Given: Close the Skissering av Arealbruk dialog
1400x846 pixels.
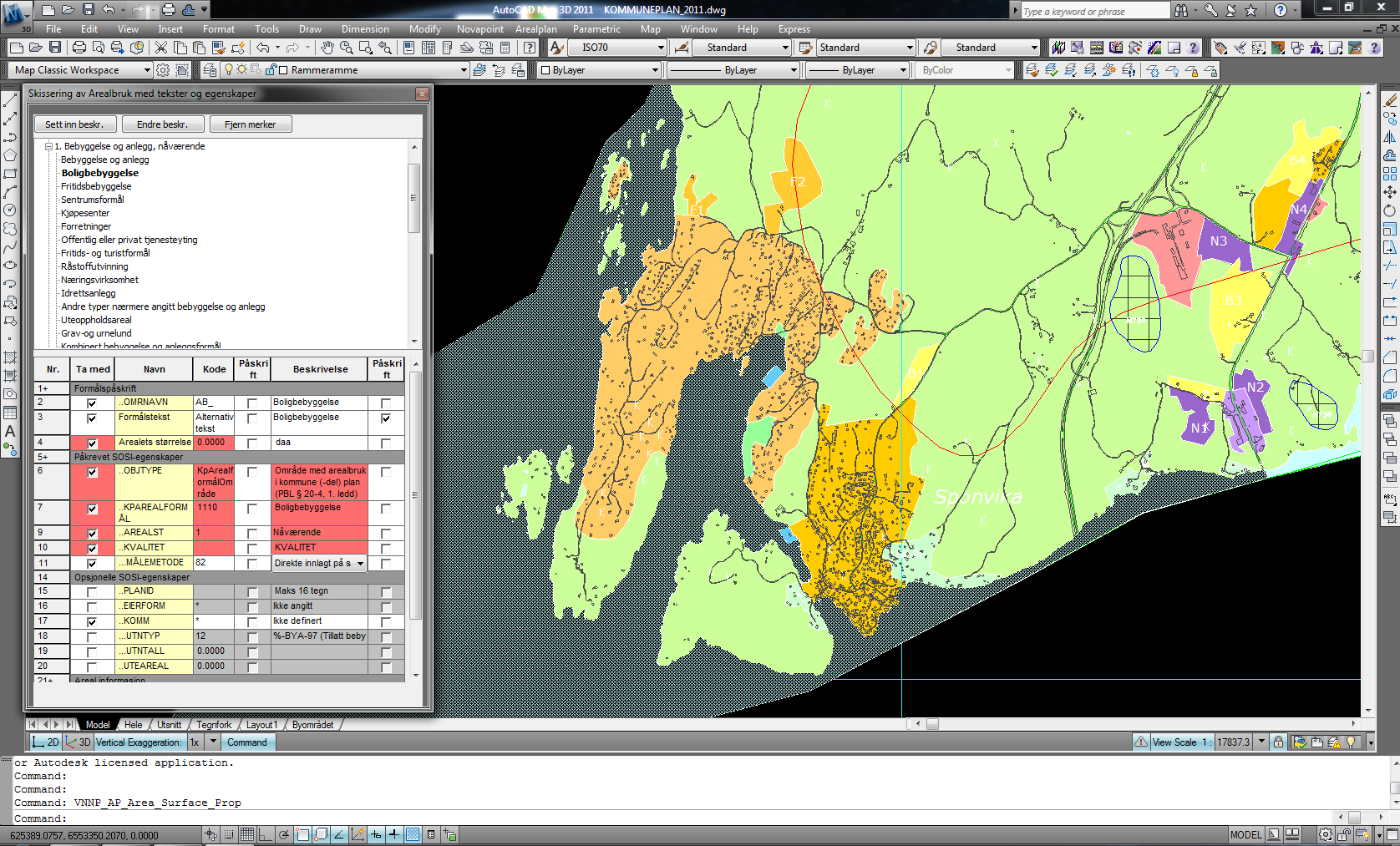Looking at the screenshot, I should coord(422,94).
